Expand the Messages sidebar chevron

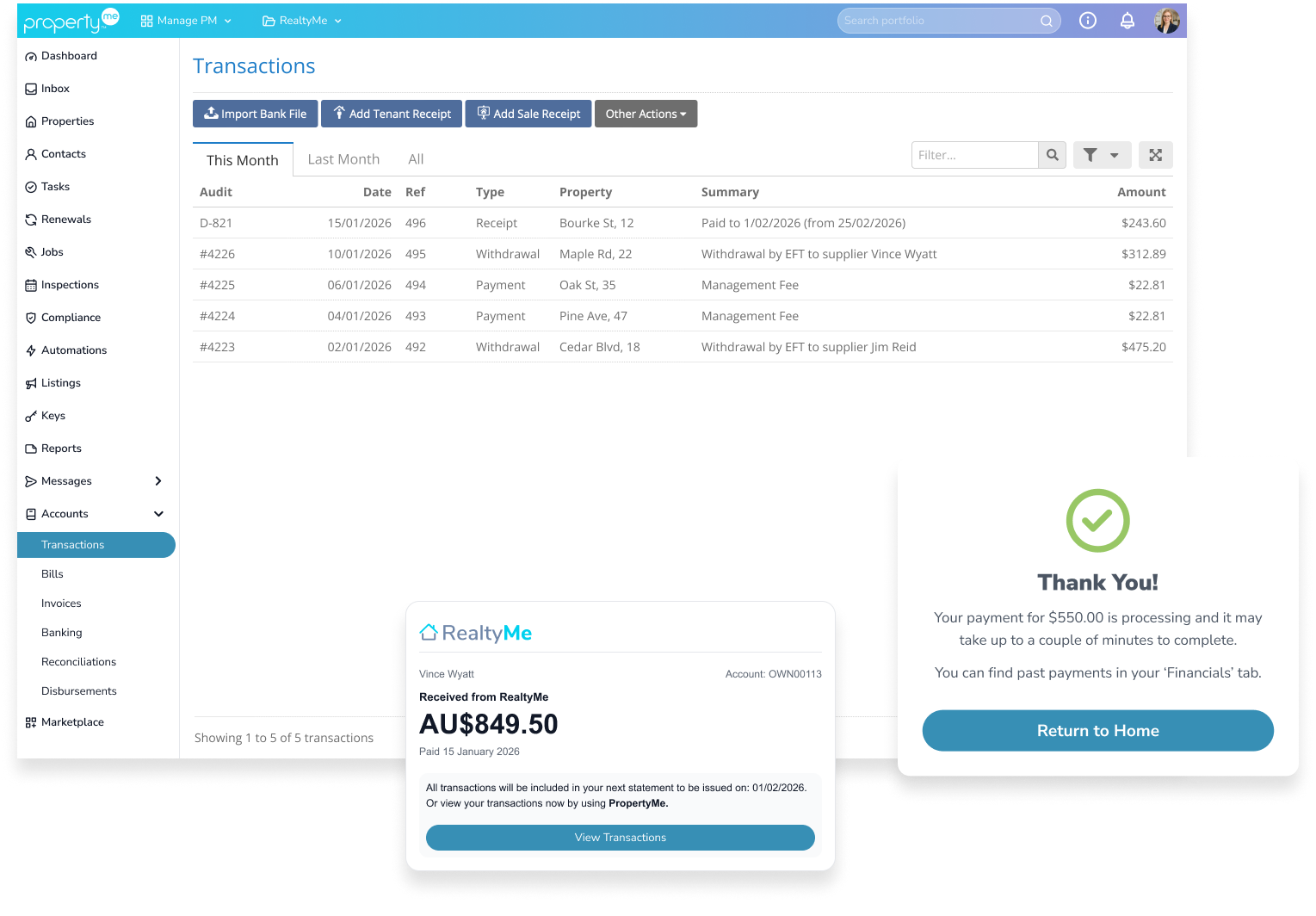pyautogui.click(x=158, y=480)
